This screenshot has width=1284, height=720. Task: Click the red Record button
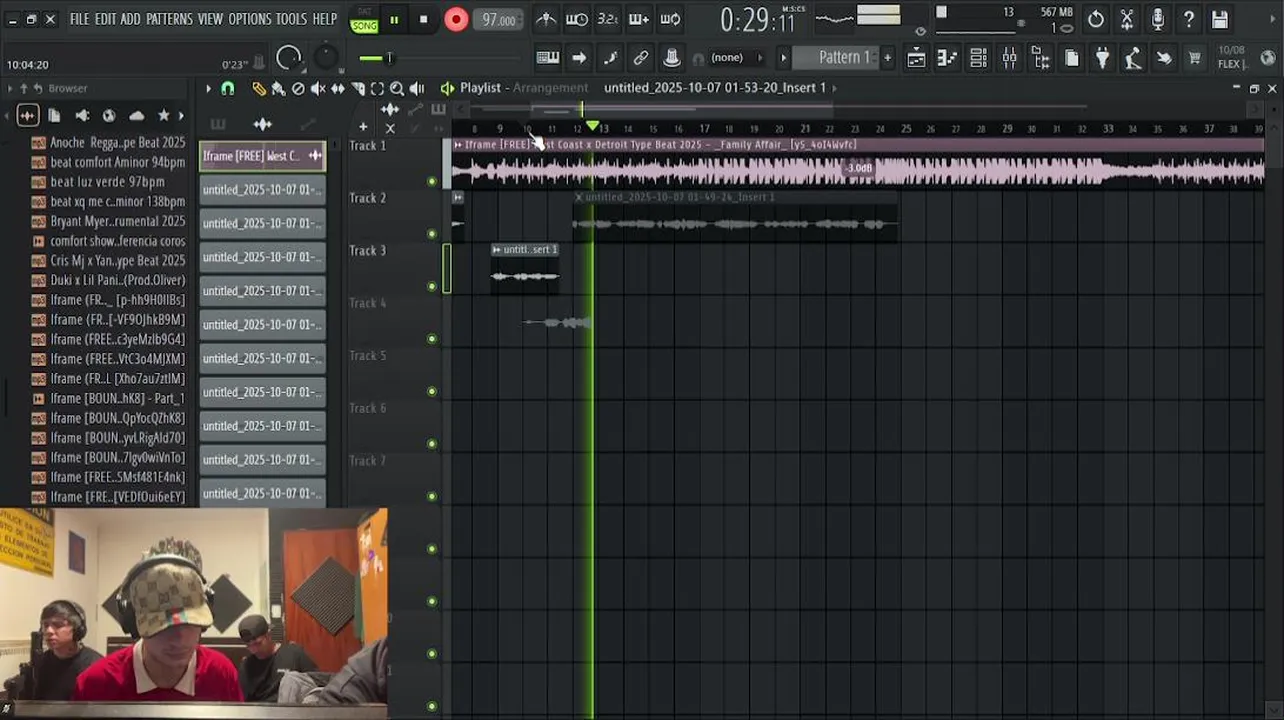pyautogui.click(x=456, y=20)
